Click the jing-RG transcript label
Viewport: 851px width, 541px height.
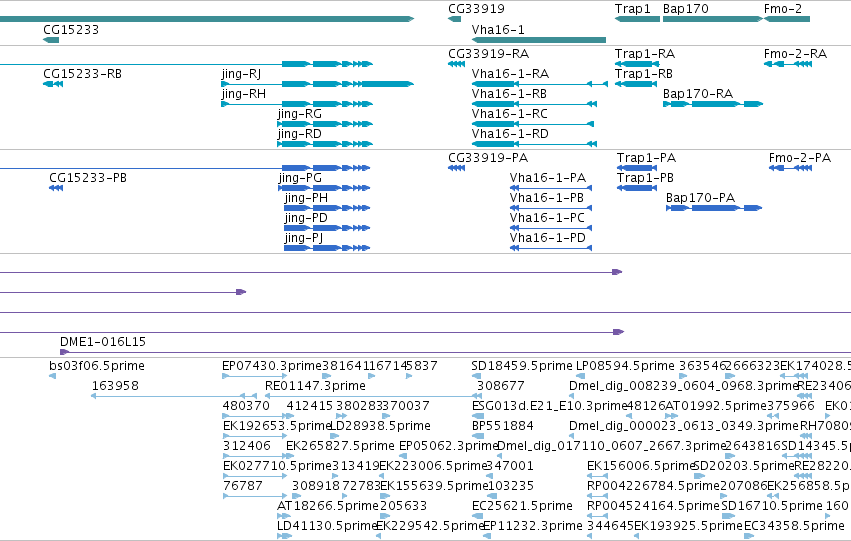click(300, 114)
